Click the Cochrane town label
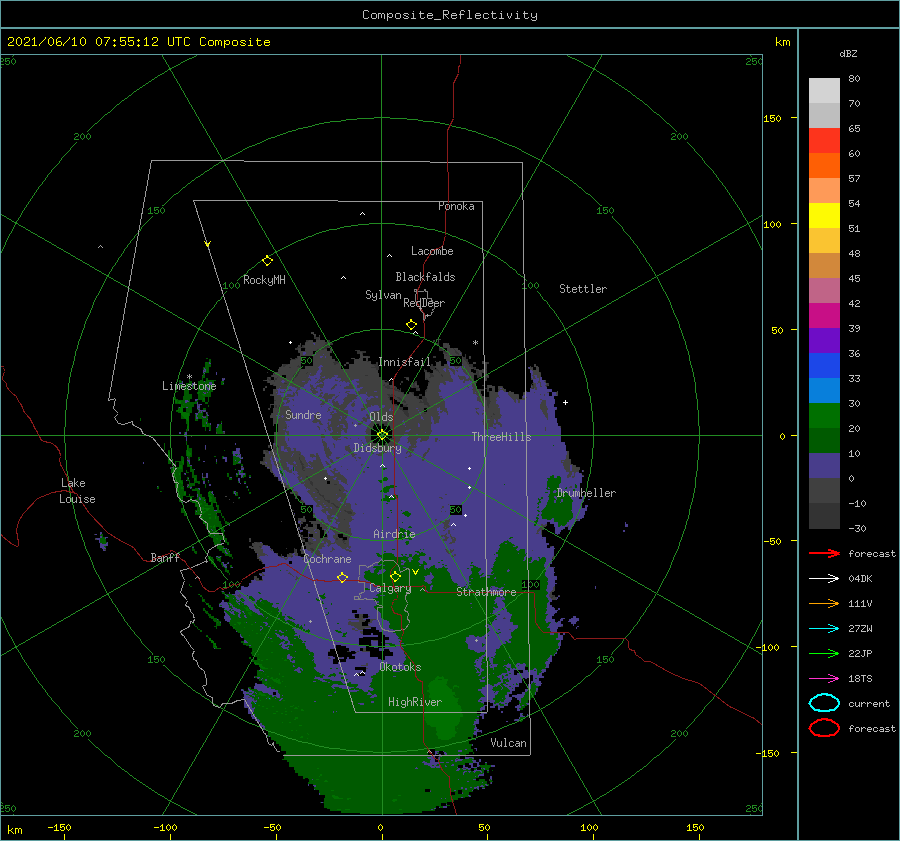Screen dimensions: 900x841 coord(327,559)
